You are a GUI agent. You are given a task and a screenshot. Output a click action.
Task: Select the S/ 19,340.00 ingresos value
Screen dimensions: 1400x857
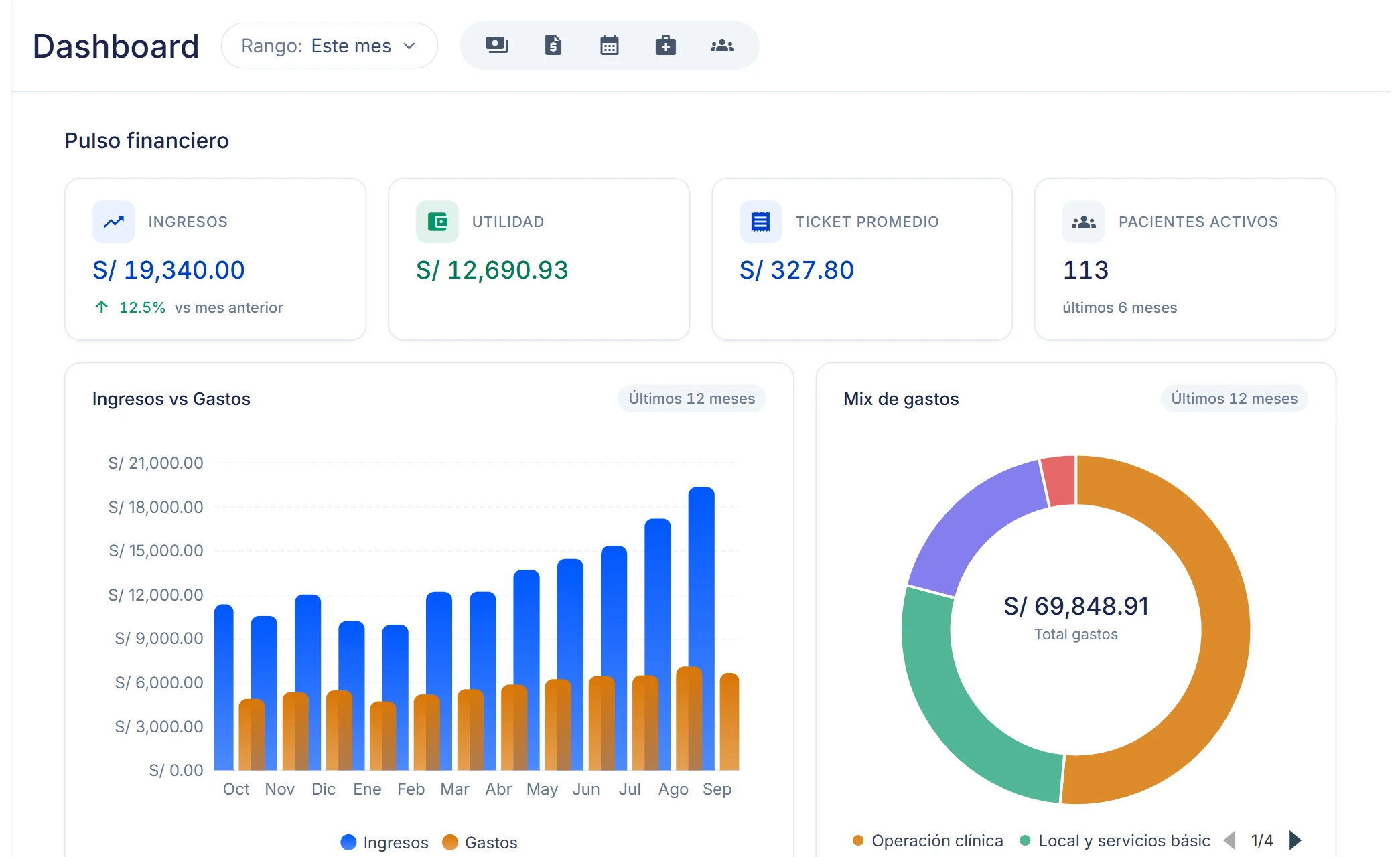pyautogui.click(x=169, y=270)
